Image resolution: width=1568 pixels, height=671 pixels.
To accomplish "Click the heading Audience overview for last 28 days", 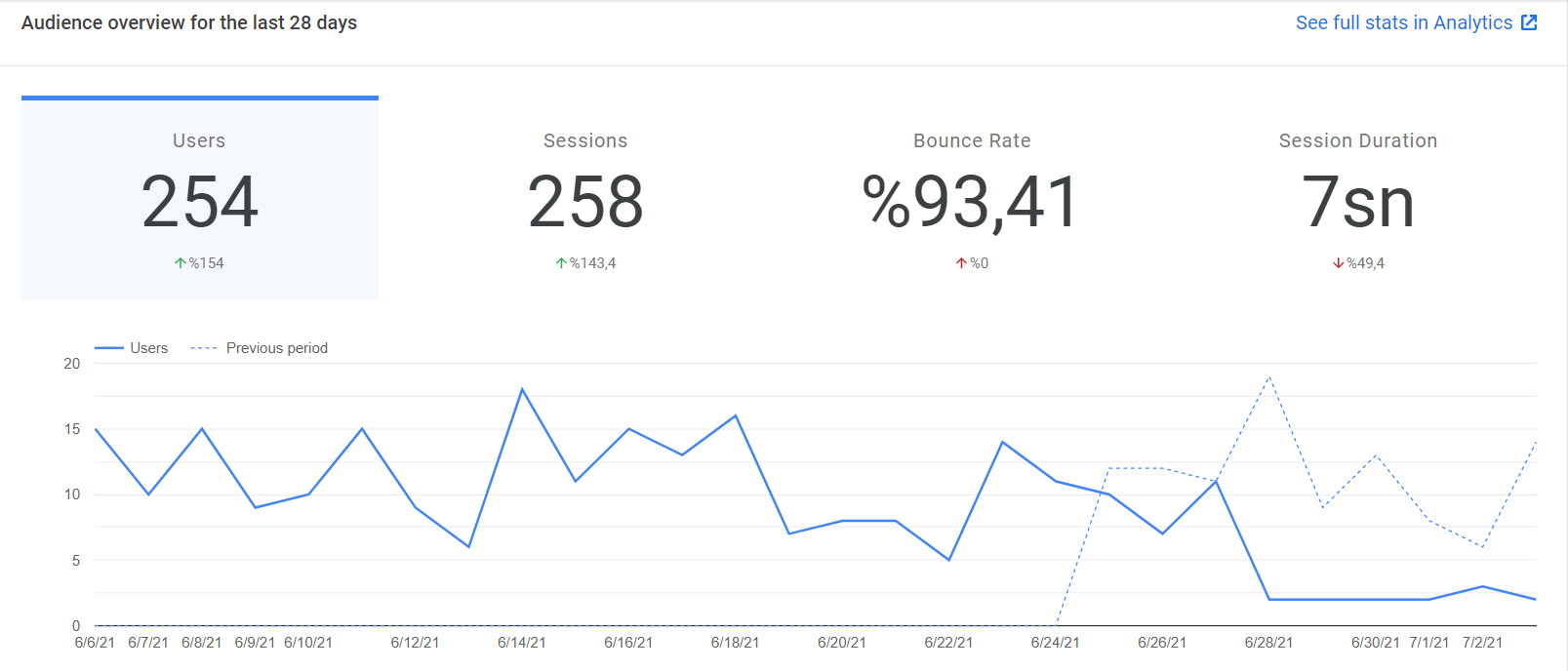I will [x=189, y=22].
